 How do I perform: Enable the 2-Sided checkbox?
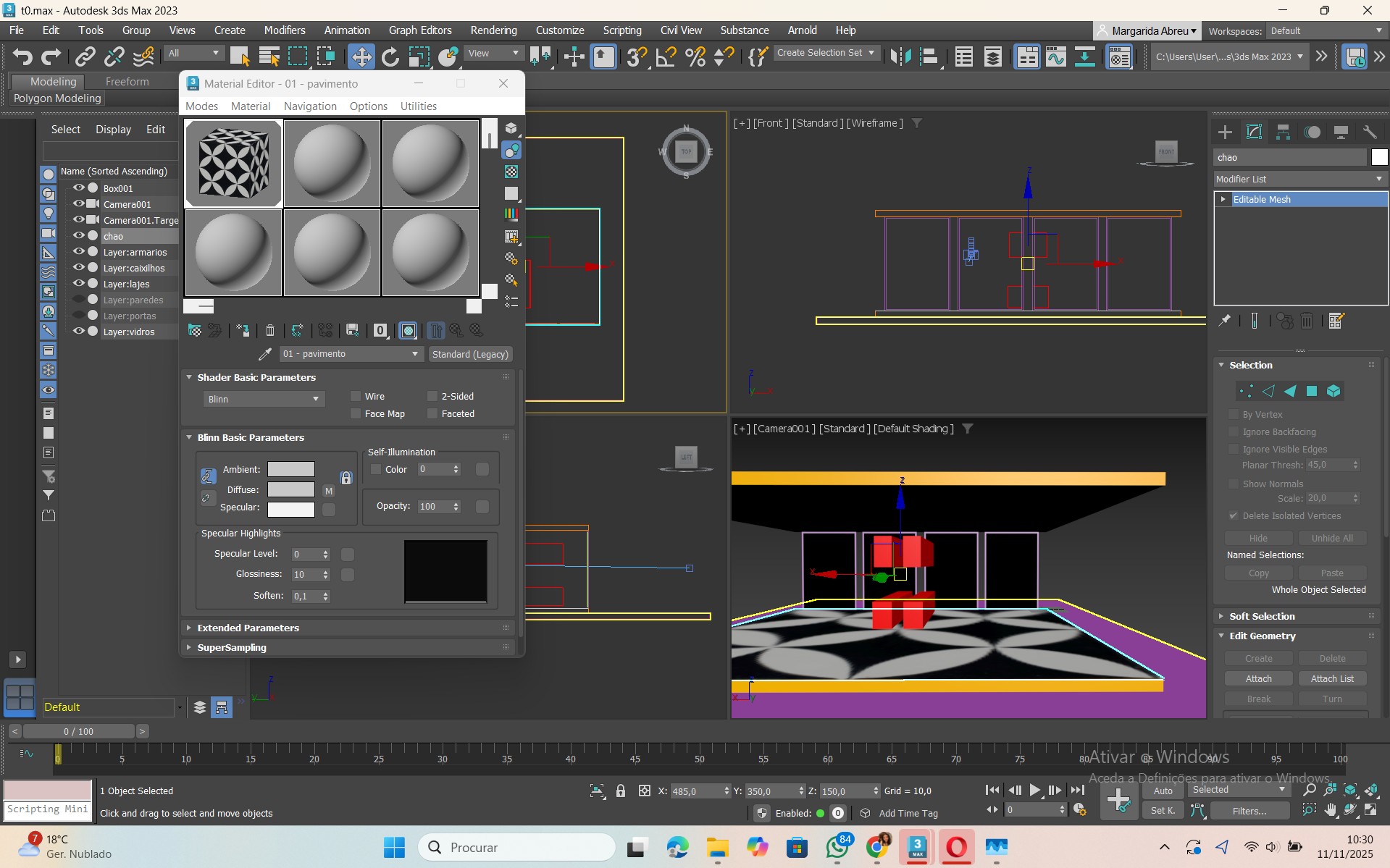pos(432,396)
